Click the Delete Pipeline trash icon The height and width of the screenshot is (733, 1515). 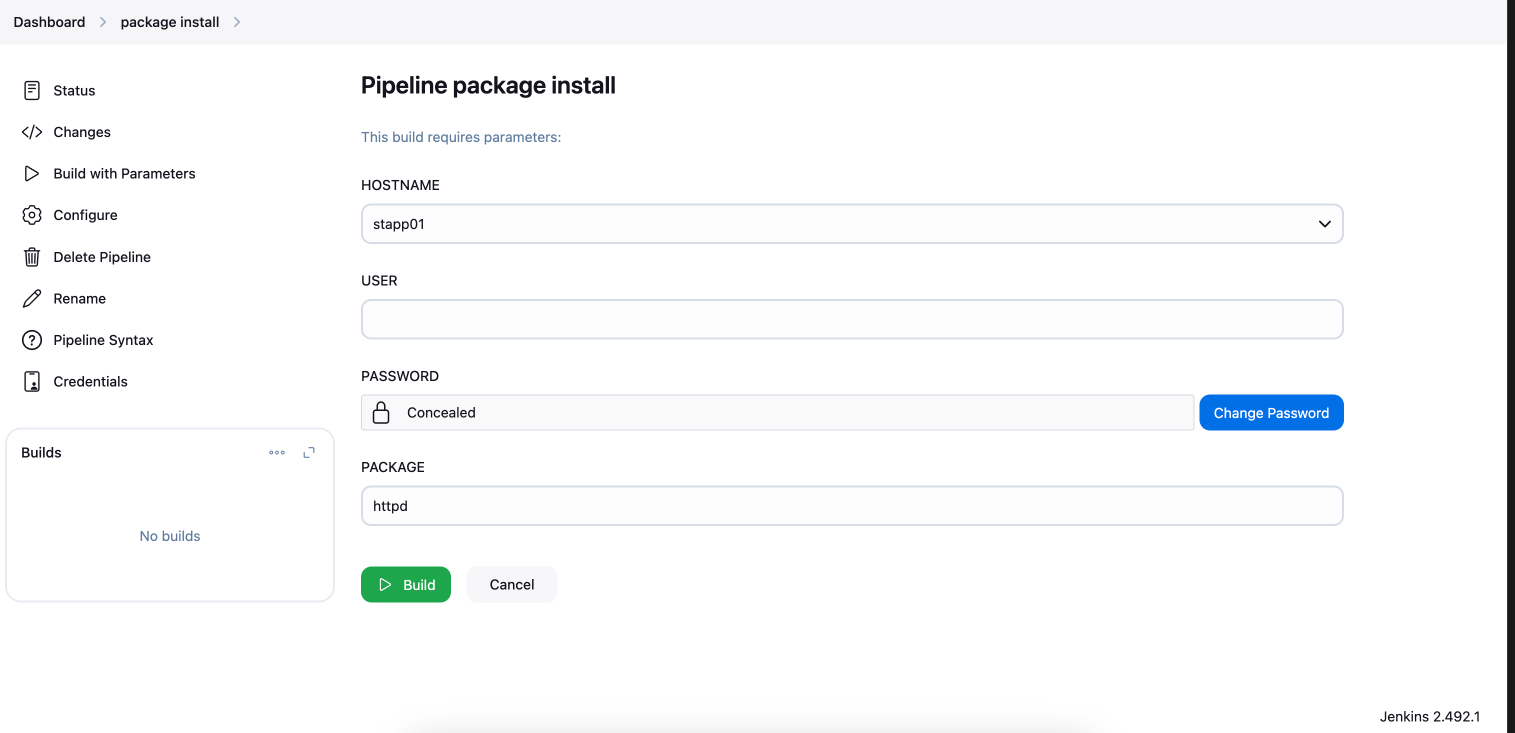point(32,257)
